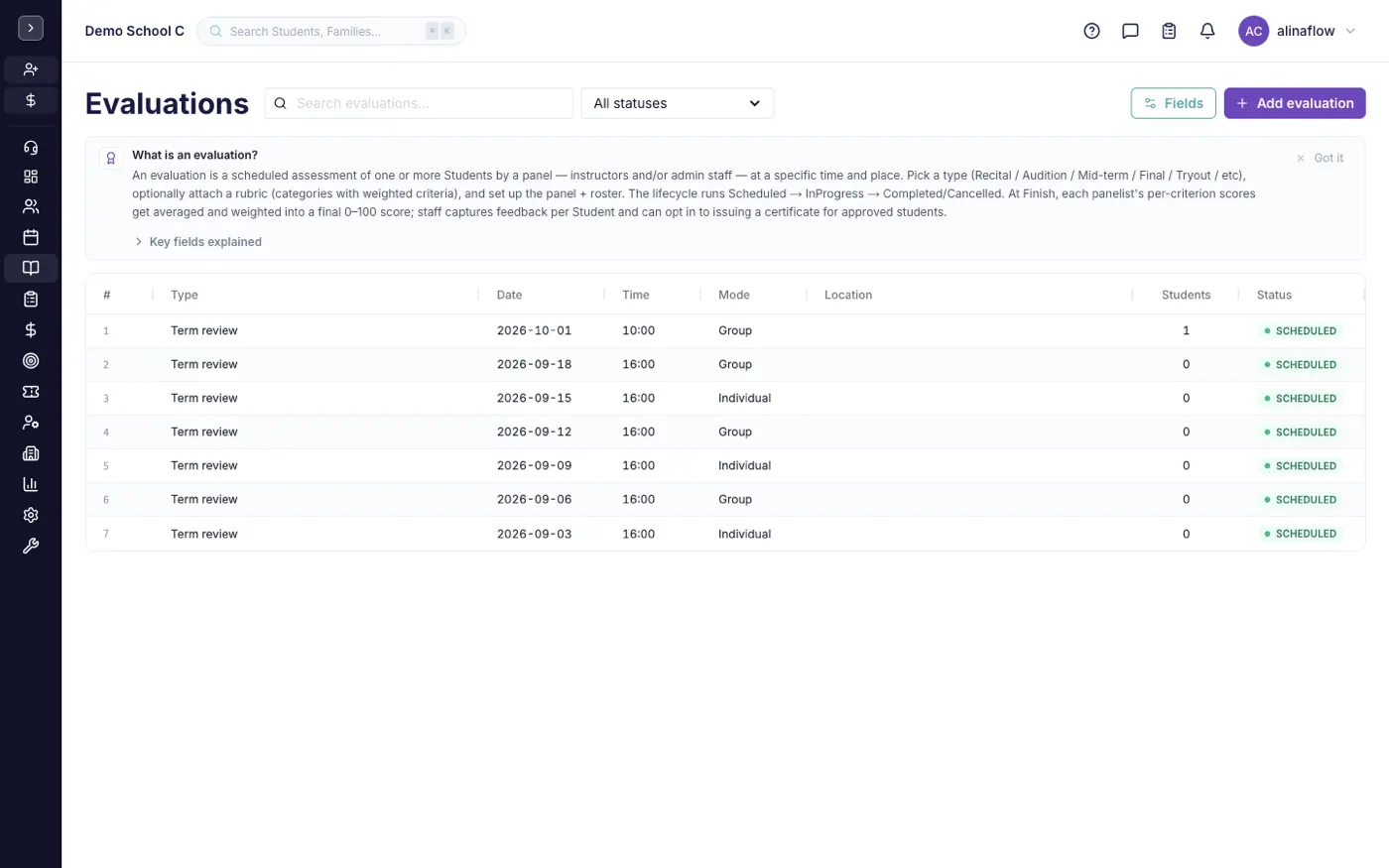The image size is (1389, 868).
Task: Open the dashboard grid sidebar icon
Action: click(x=31, y=177)
